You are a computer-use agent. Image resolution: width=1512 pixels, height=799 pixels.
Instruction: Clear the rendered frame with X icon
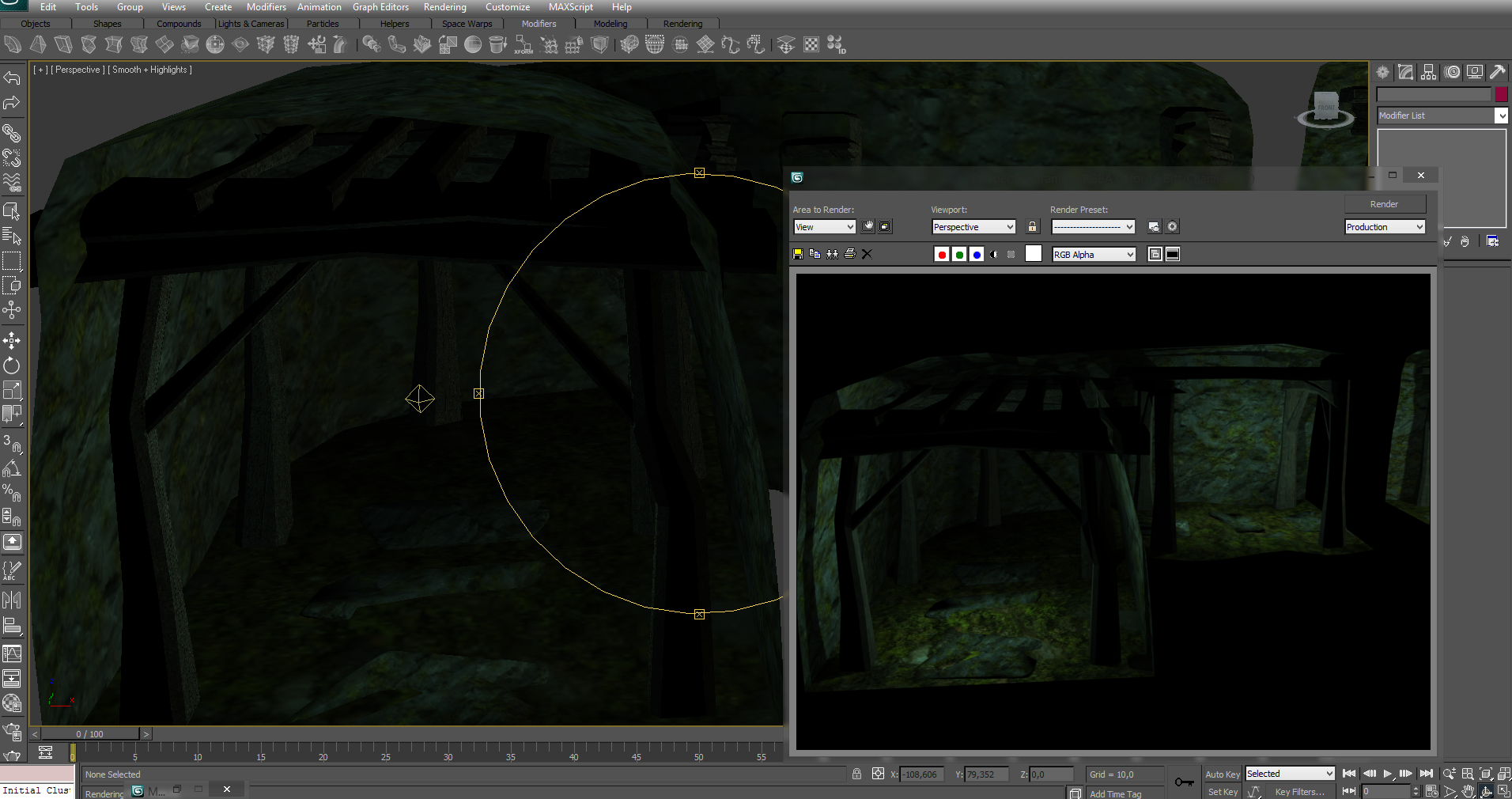867,254
